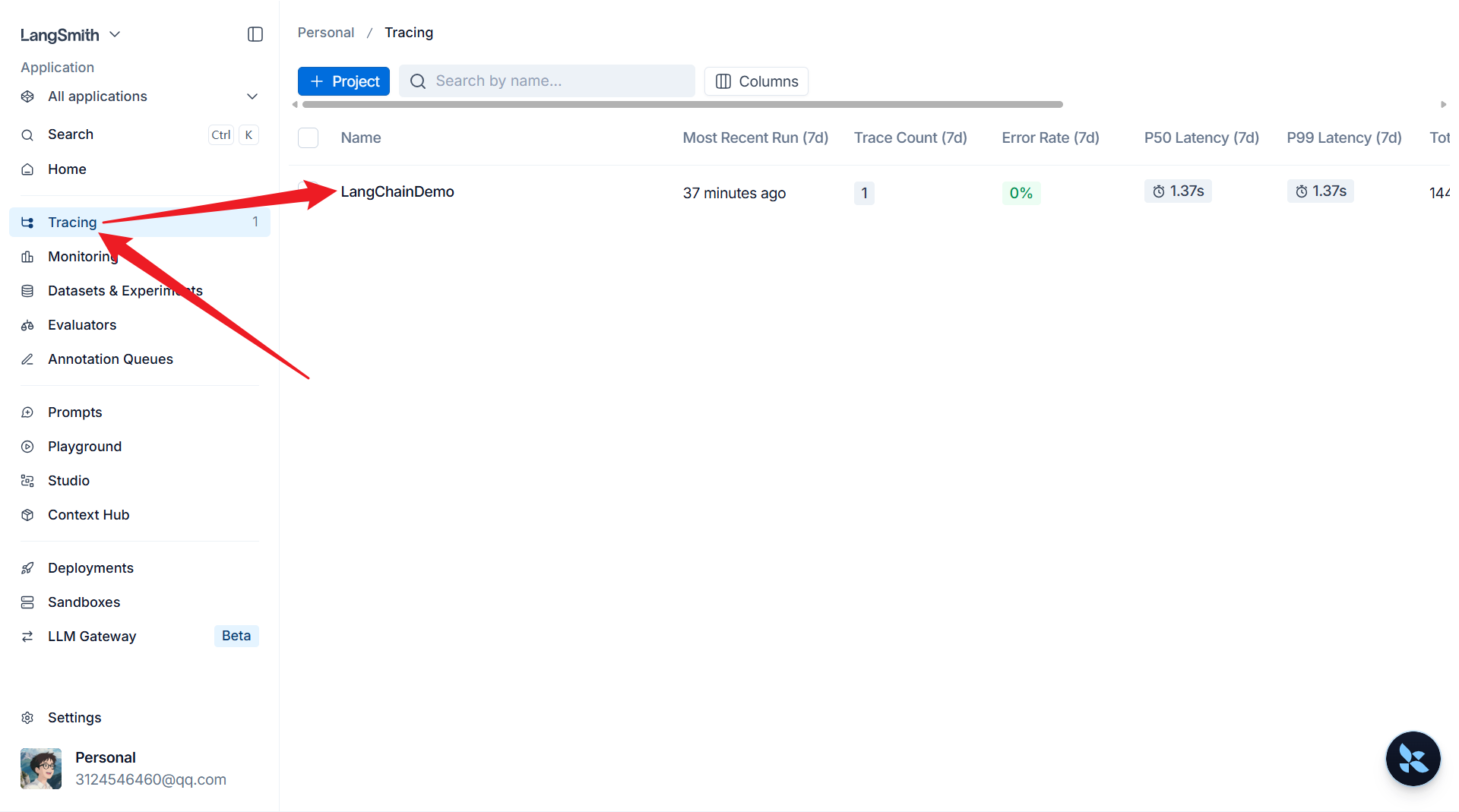Click the Tracing sidebar icon
Viewport: 1459px width, 812px height.
pyautogui.click(x=27, y=223)
